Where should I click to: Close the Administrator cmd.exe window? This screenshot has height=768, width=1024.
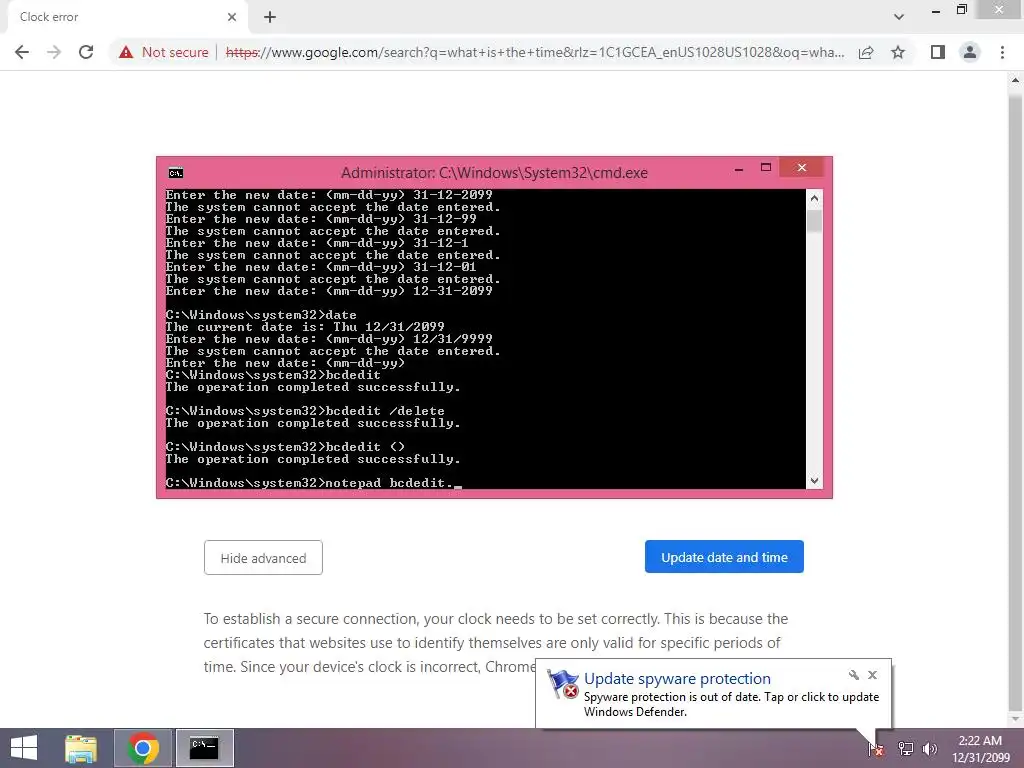(x=801, y=168)
